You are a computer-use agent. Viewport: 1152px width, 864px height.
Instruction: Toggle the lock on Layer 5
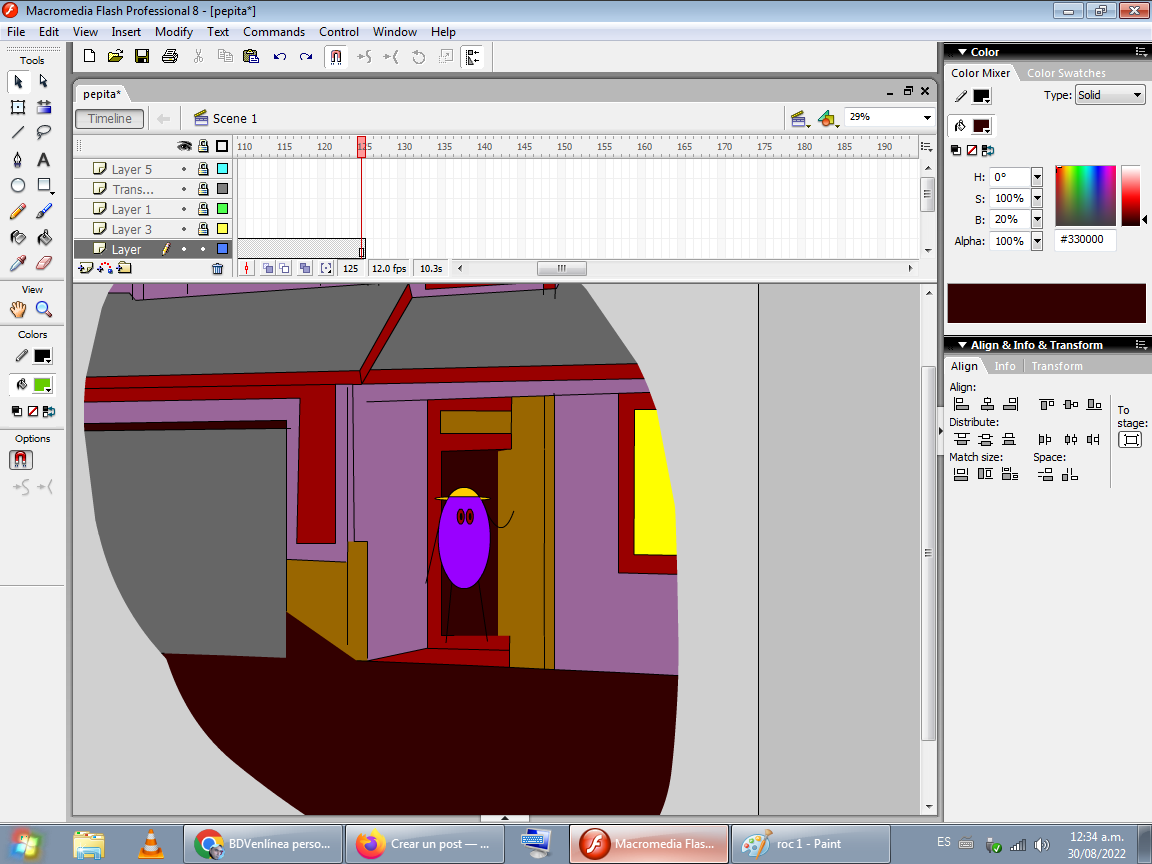[203, 169]
